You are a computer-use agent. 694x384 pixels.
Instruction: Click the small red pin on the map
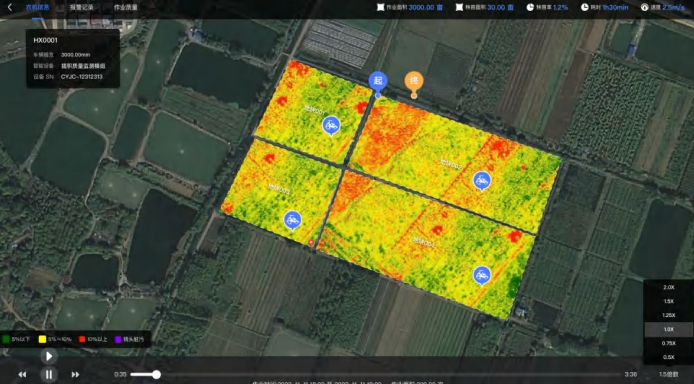pos(311,242)
